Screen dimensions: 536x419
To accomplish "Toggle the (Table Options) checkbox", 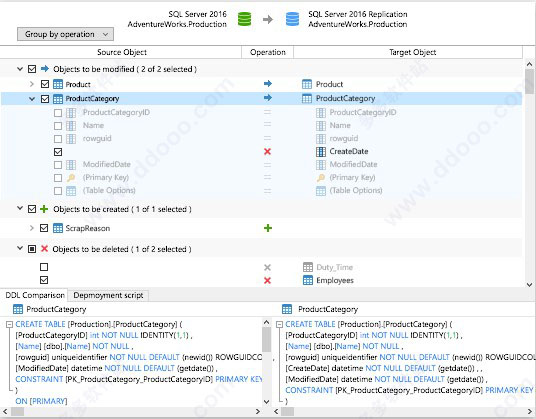I will 58,191.
